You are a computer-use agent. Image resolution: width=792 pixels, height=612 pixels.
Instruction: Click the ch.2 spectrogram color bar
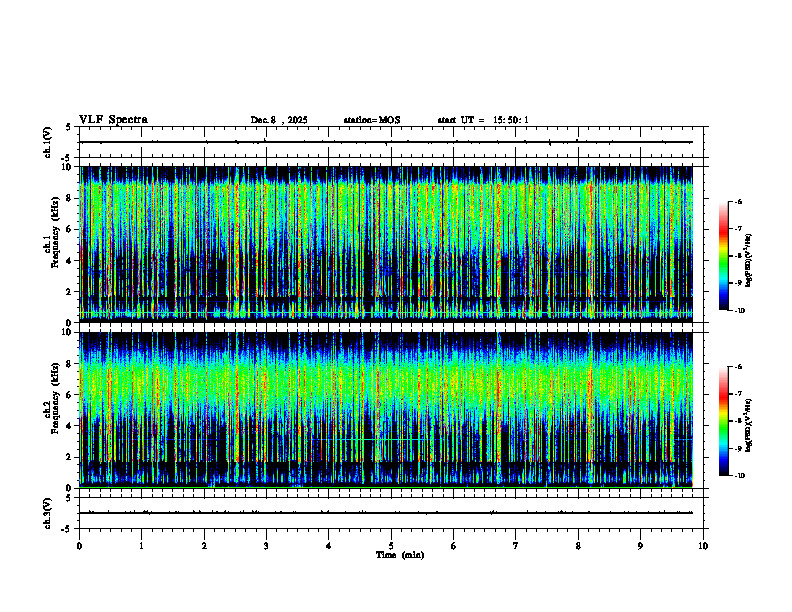(724, 421)
